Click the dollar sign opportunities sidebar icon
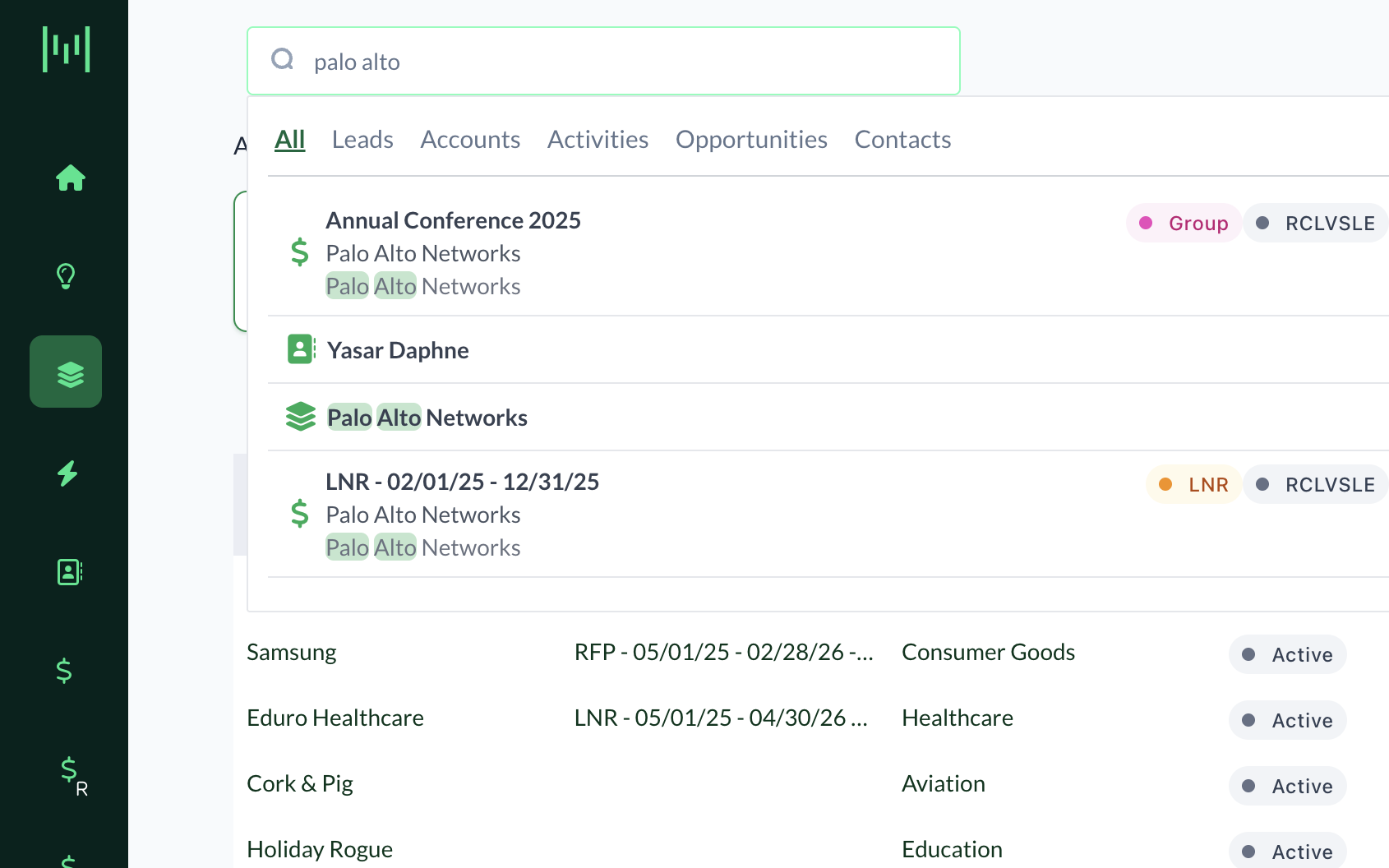Viewport: 1389px width, 868px height. click(x=64, y=671)
